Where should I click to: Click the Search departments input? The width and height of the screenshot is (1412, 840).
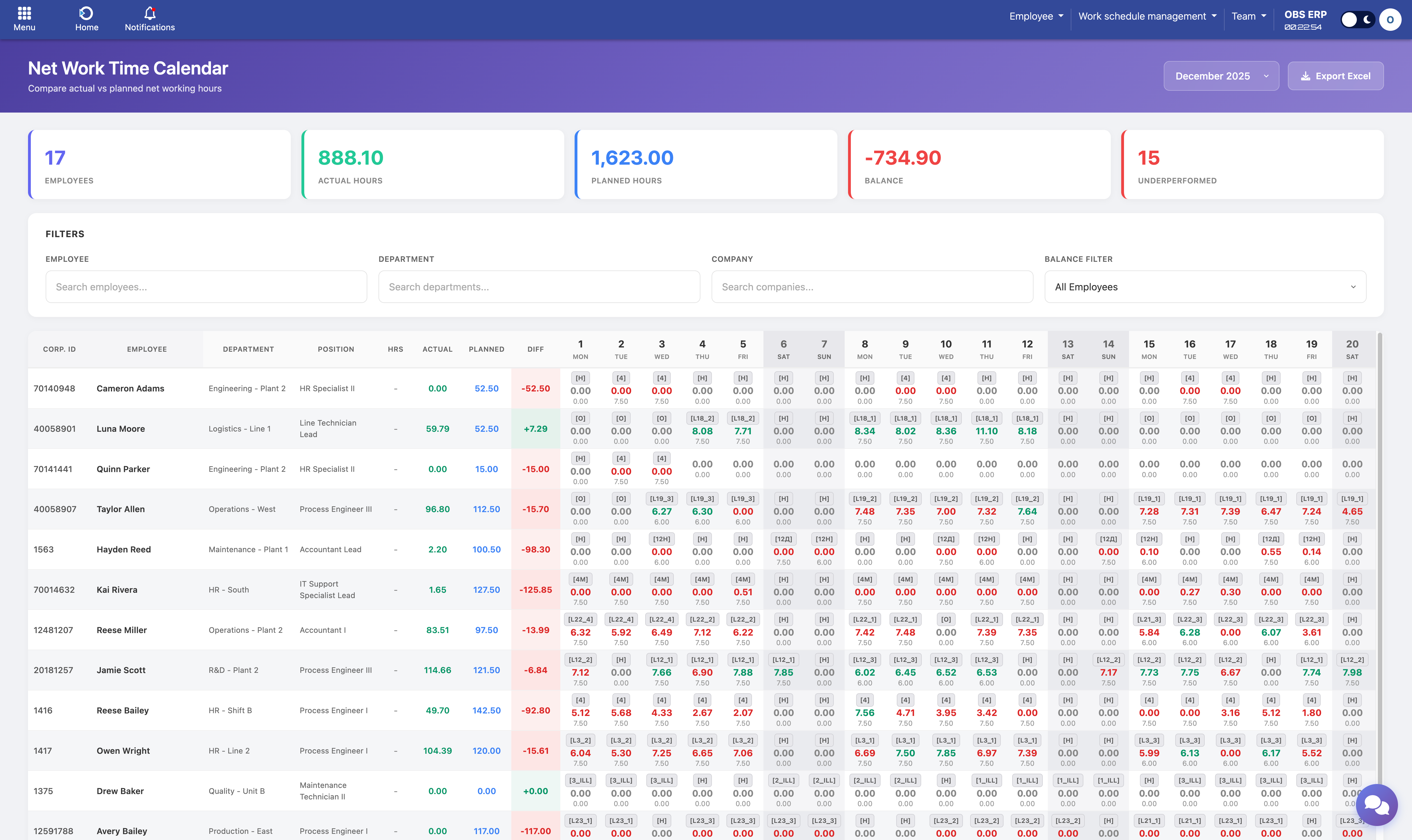[x=539, y=287]
